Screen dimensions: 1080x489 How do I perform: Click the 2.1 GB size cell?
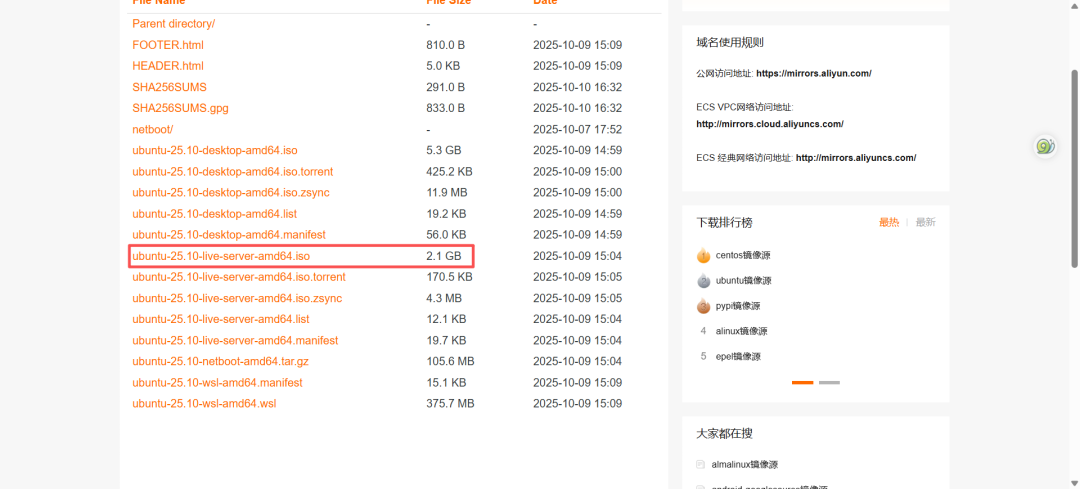click(x=444, y=256)
